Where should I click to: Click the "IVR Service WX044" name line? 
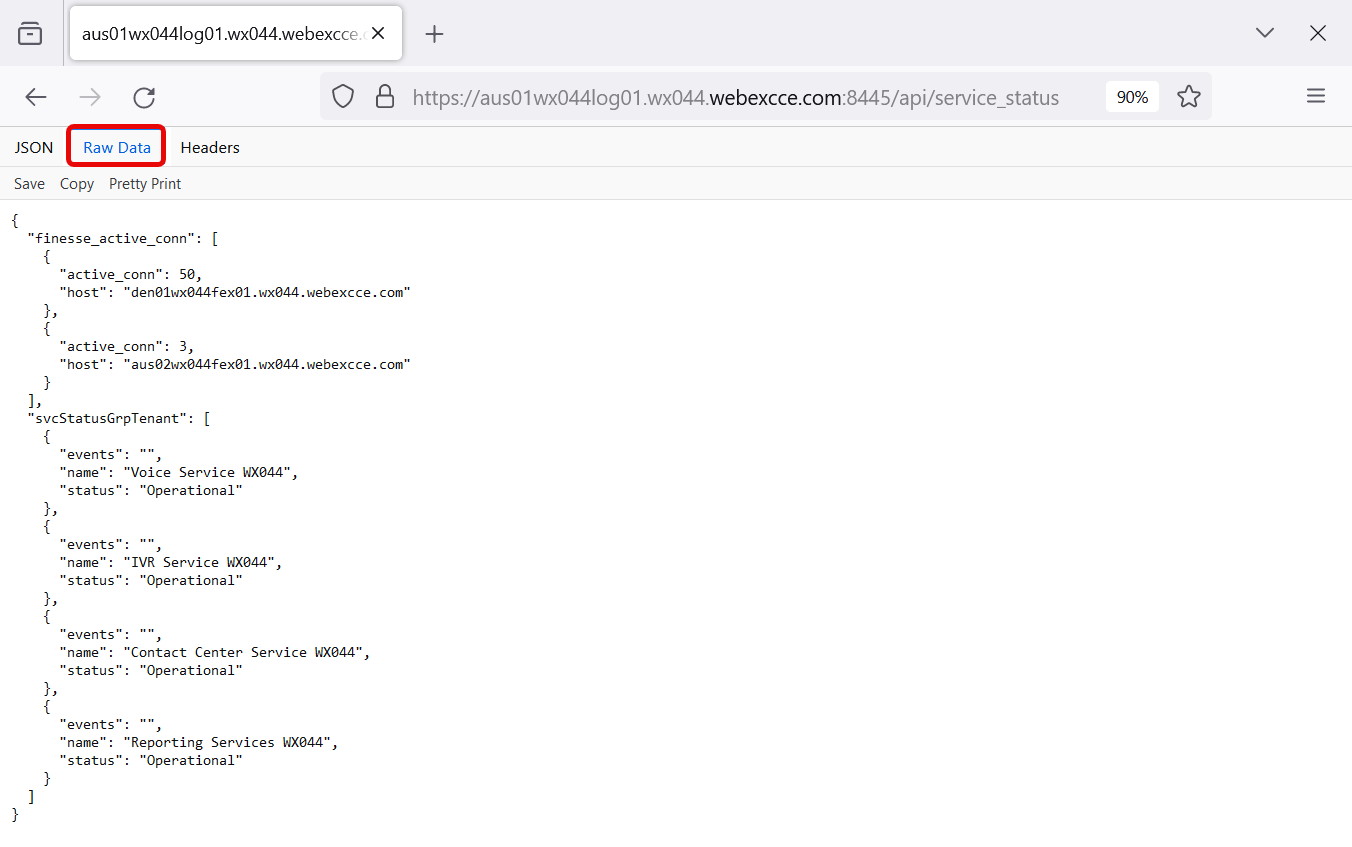coord(171,562)
